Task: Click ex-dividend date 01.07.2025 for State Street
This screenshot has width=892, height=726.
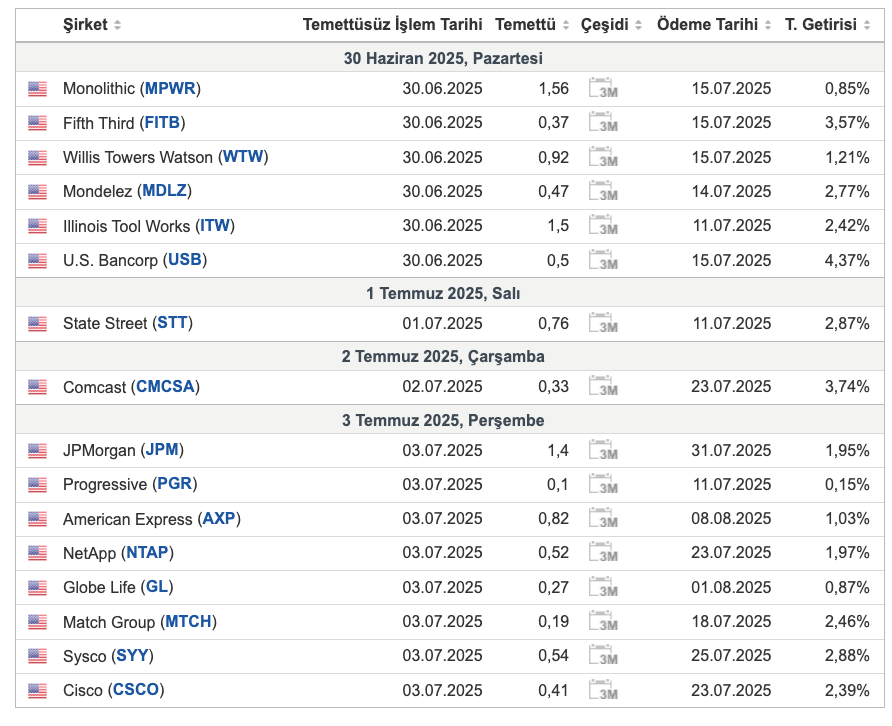Action: (442, 323)
